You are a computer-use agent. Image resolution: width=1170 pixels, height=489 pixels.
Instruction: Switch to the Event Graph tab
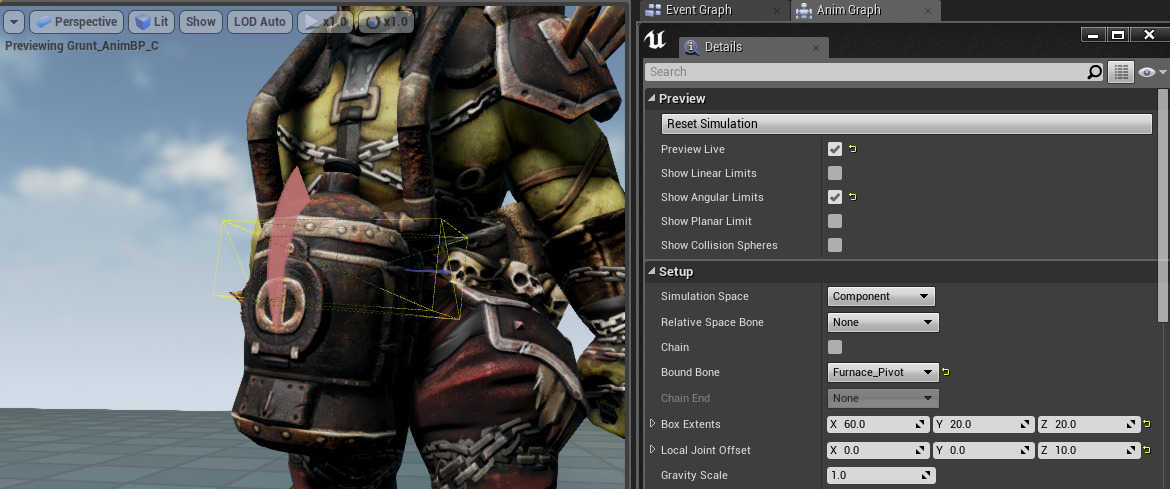699,10
